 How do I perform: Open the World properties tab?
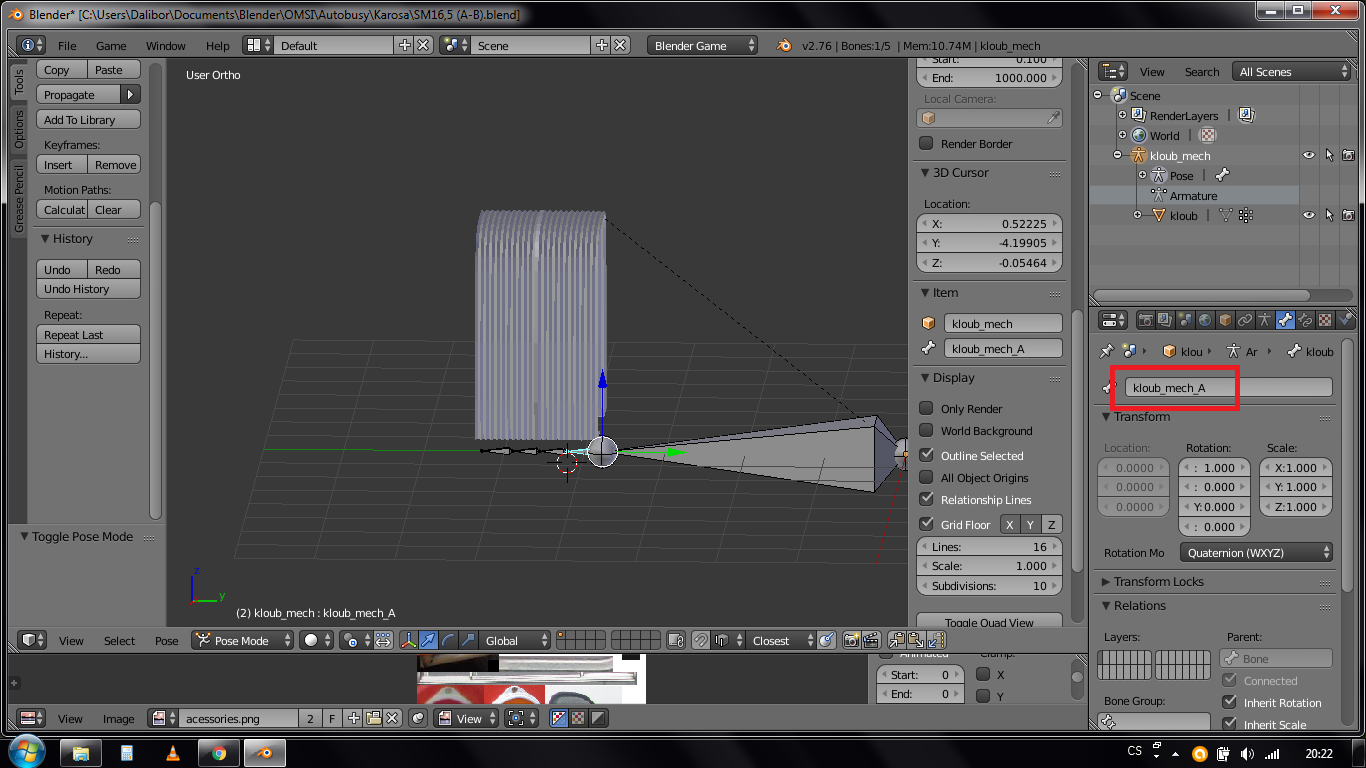1206,320
